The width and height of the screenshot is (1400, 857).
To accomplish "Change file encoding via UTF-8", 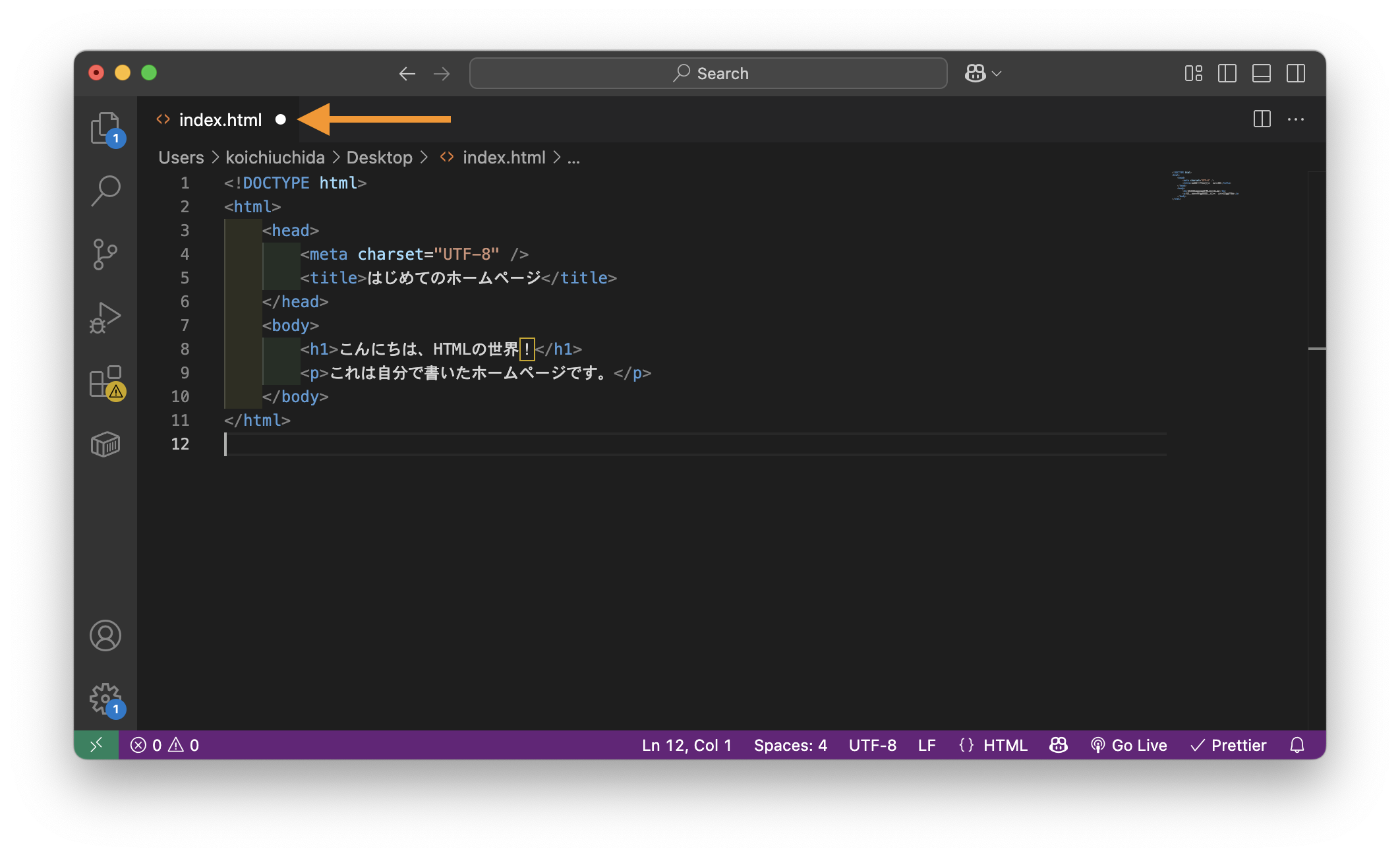I will 873,745.
